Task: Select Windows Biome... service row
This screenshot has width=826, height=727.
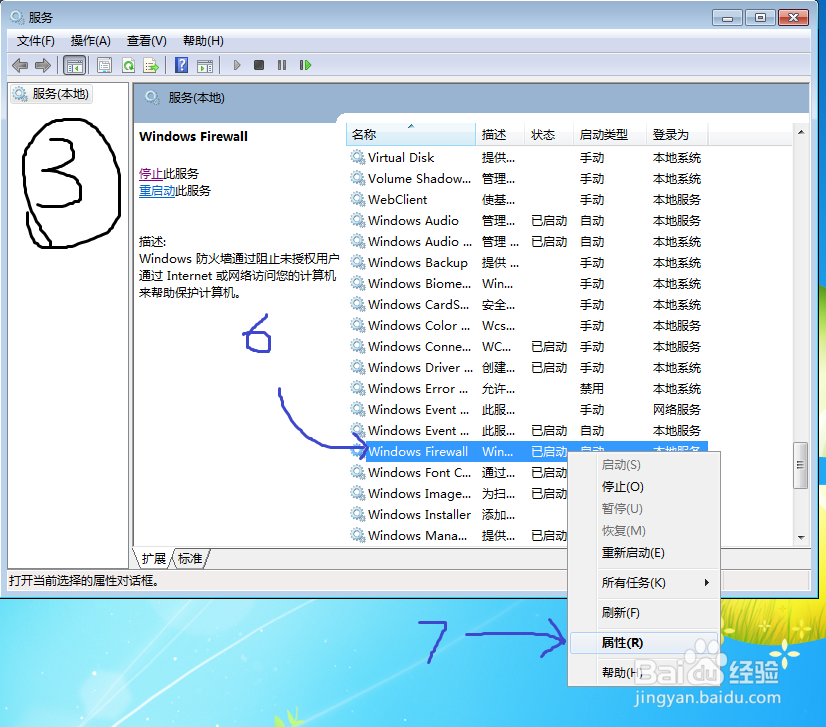Action: tap(527, 283)
